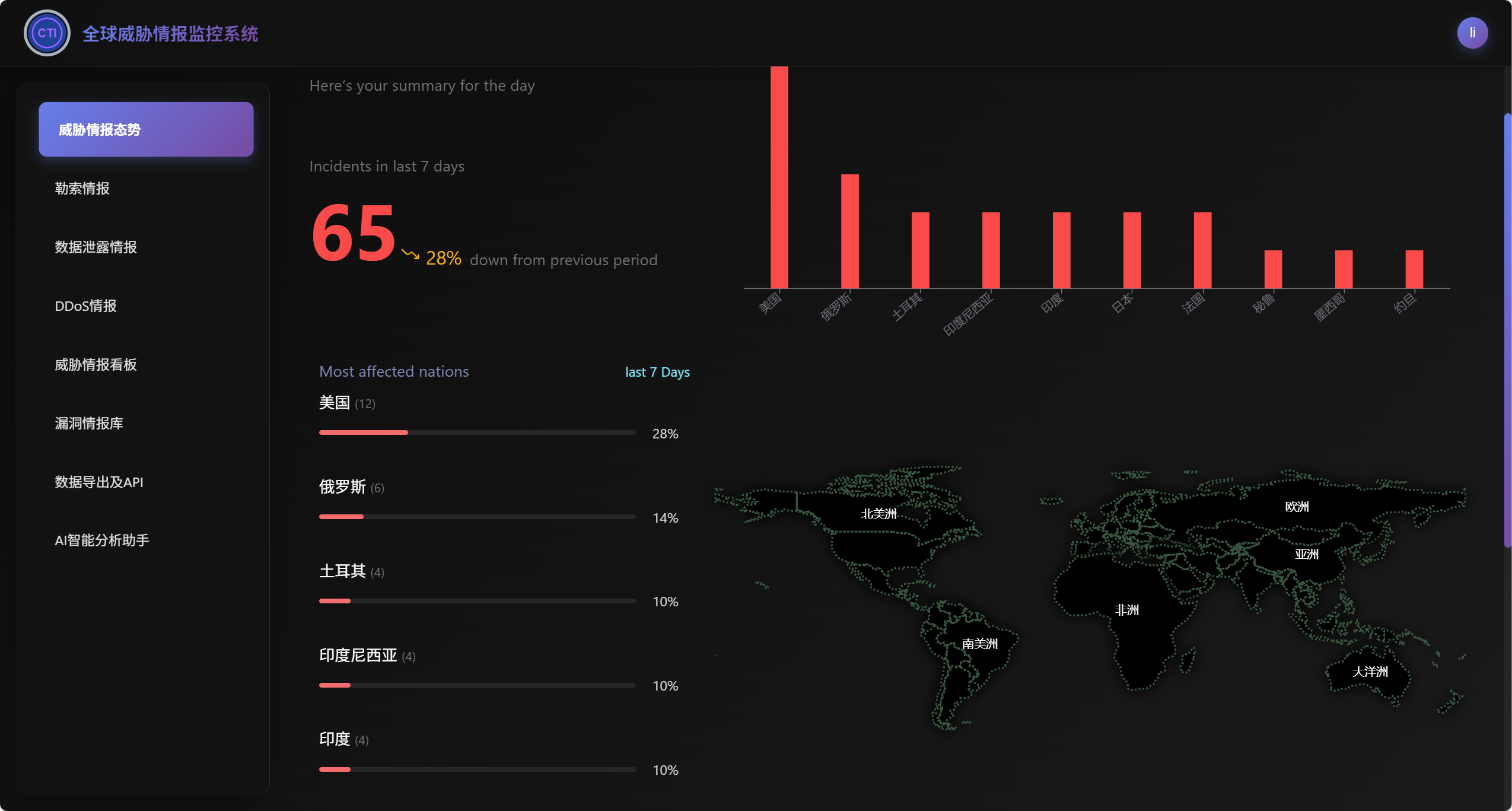The height and width of the screenshot is (811, 1512).
Task: Select 数据导出及API in the sidebar
Action: (x=99, y=482)
